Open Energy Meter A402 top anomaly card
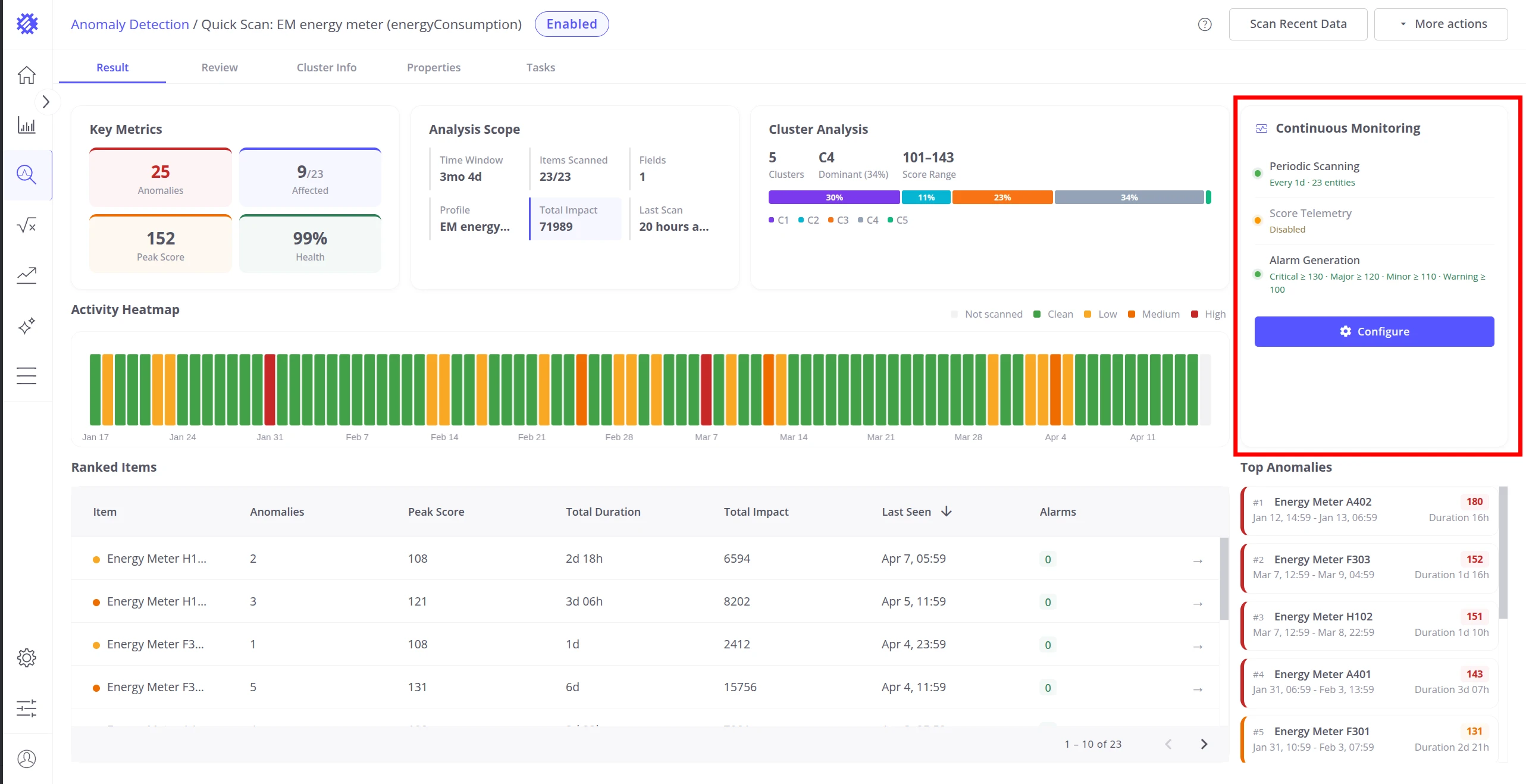Screen dimensions: 1526x784 click(1370, 510)
